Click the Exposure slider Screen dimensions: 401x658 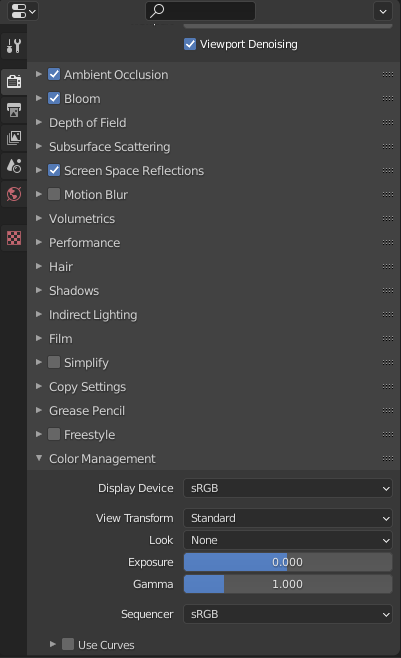point(288,562)
